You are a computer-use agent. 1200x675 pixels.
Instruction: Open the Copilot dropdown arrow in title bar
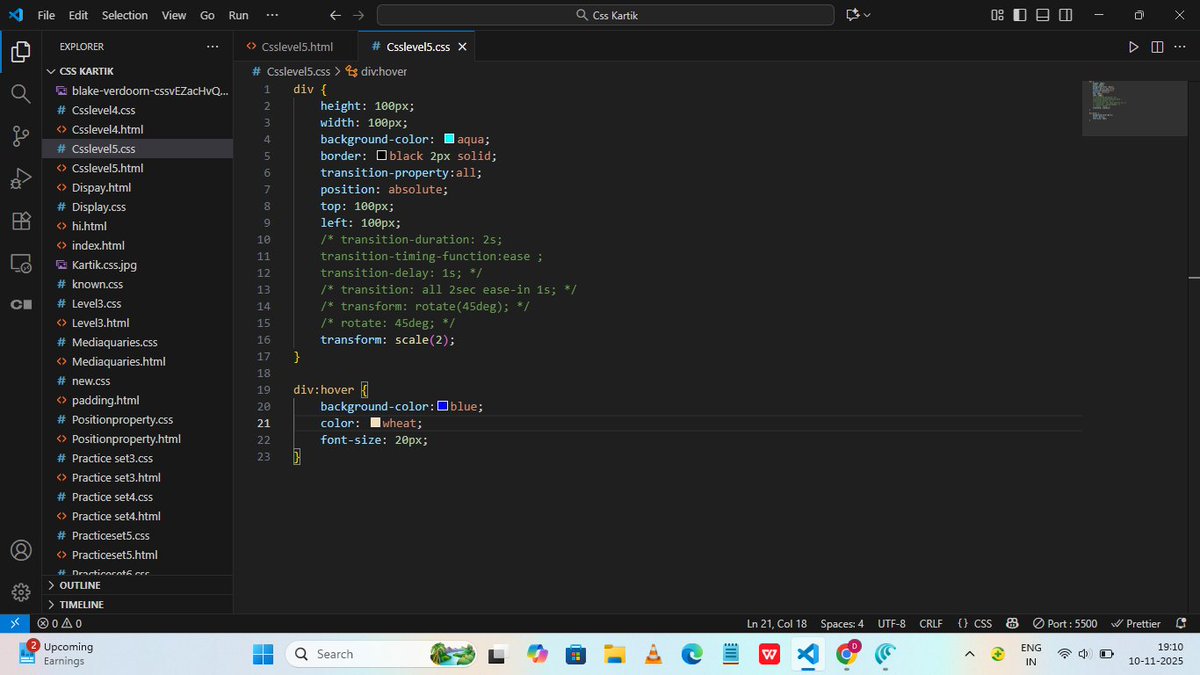(x=867, y=15)
